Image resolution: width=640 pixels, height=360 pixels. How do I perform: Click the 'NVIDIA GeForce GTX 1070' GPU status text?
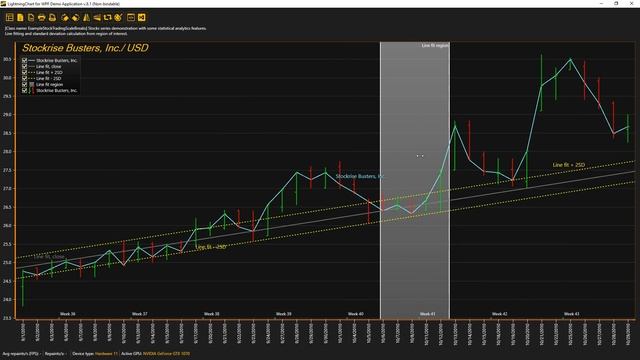pos(166,353)
